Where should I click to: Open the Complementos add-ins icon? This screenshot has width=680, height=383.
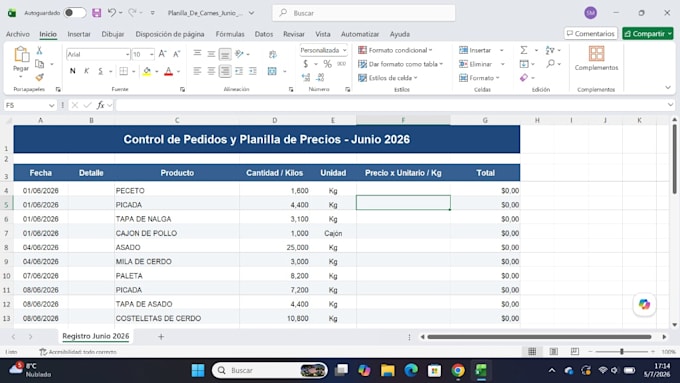(596, 53)
